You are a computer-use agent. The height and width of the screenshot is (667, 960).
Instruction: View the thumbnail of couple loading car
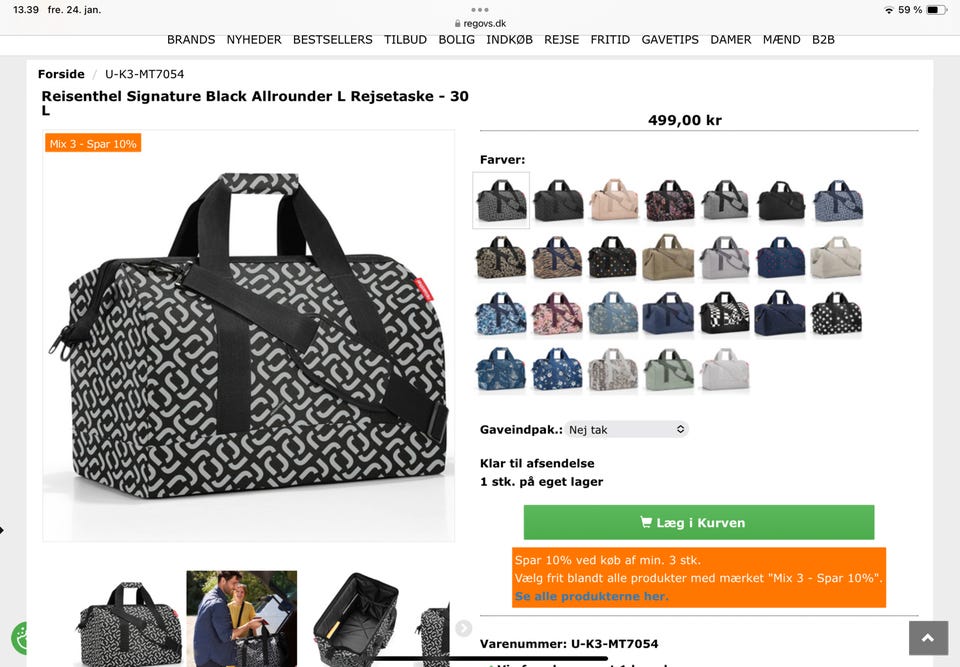point(241,619)
